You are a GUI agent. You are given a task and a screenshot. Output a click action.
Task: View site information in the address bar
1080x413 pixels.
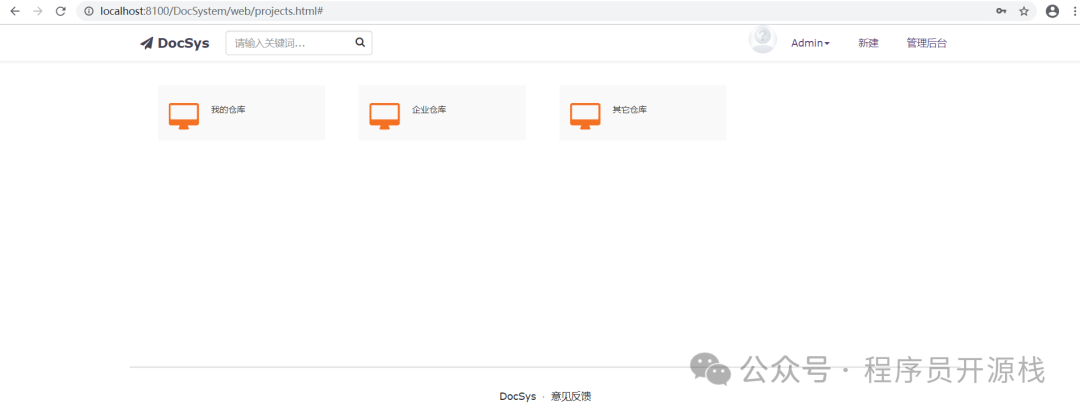(x=89, y=11)
